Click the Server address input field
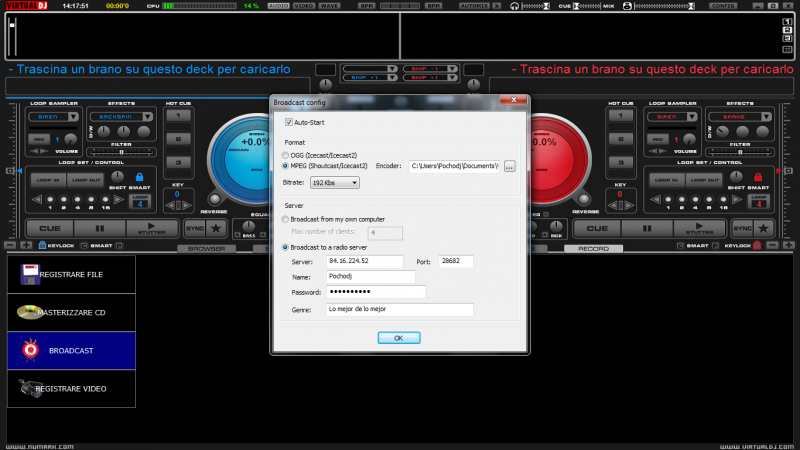This screenshot has width=800, height=450. pyautogui.click(x=364, y=261)
